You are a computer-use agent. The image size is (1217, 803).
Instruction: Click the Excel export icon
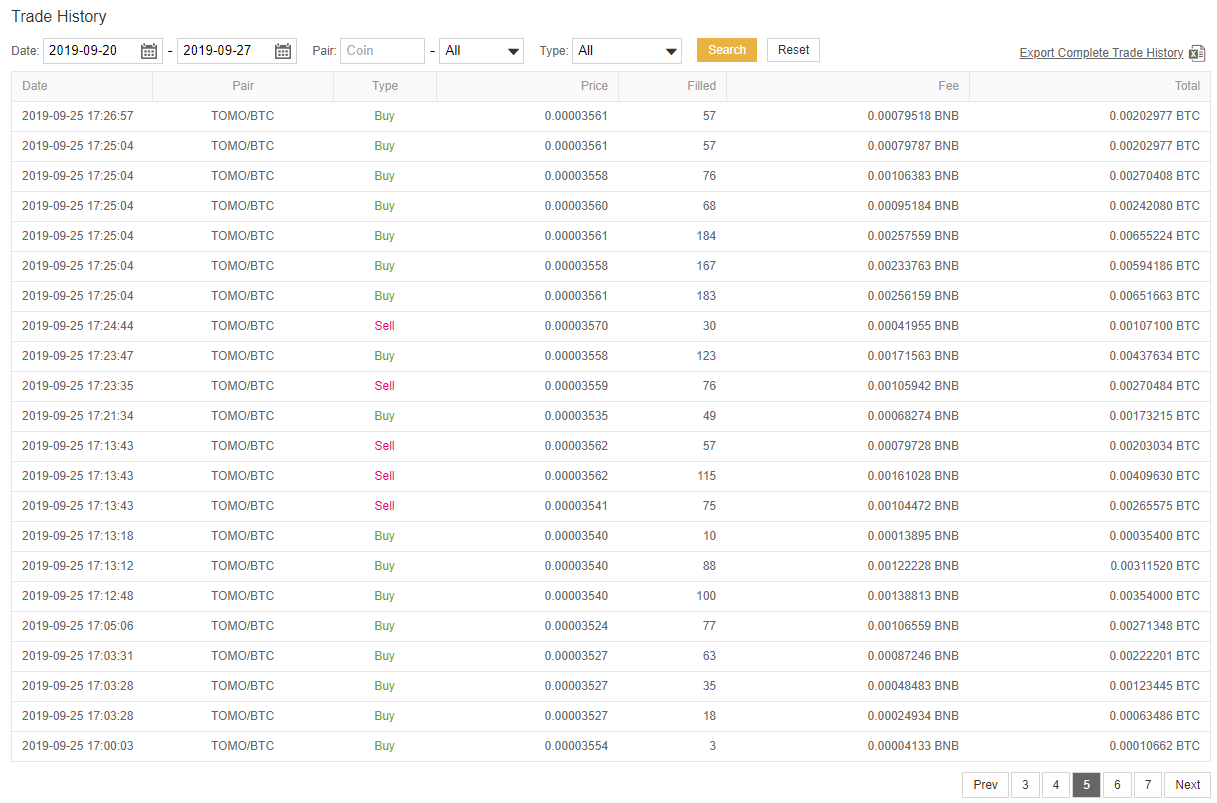1197,53
